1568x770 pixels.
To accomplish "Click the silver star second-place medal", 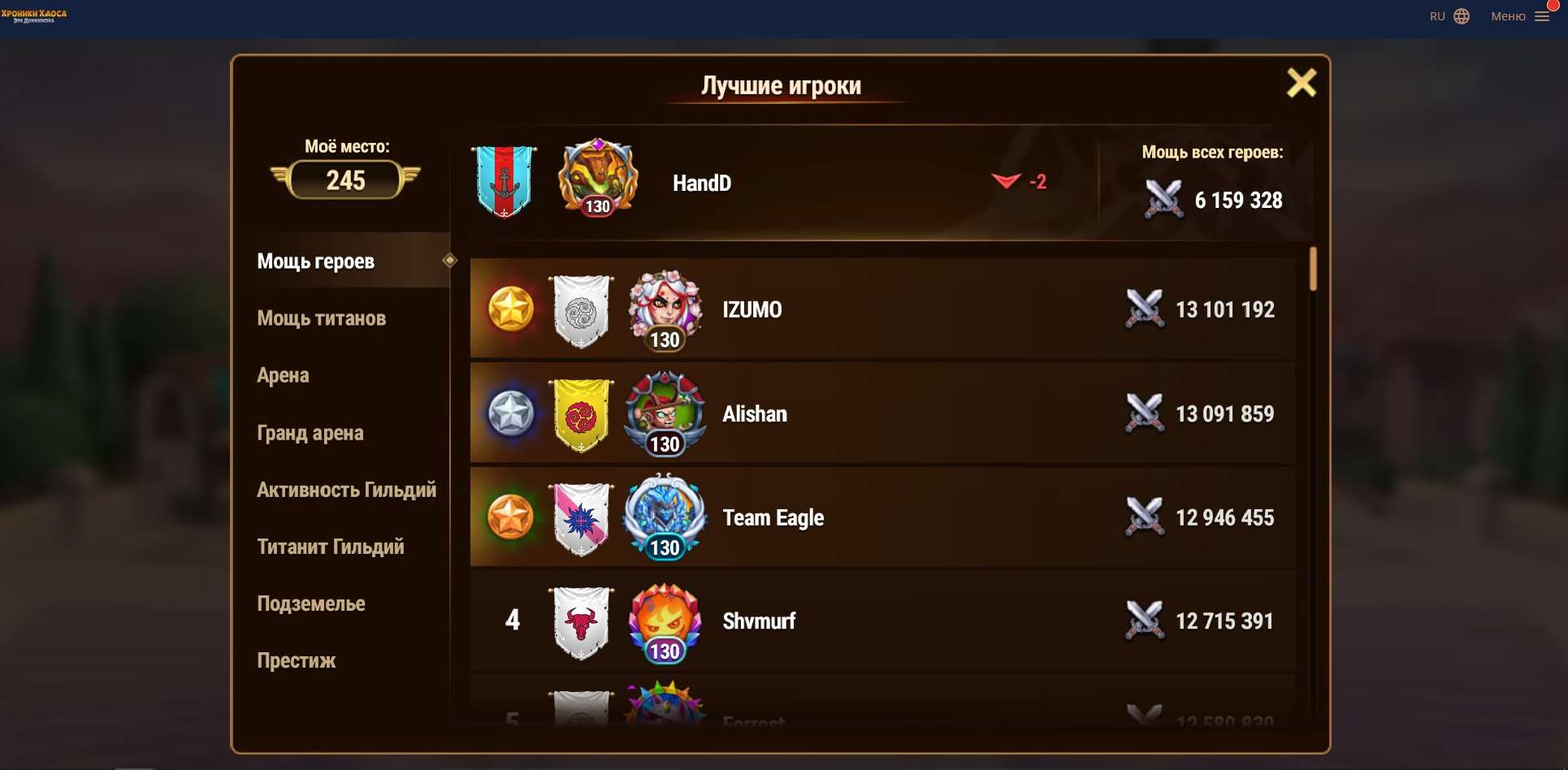I will pyautogui.click(x=511, y=413).
